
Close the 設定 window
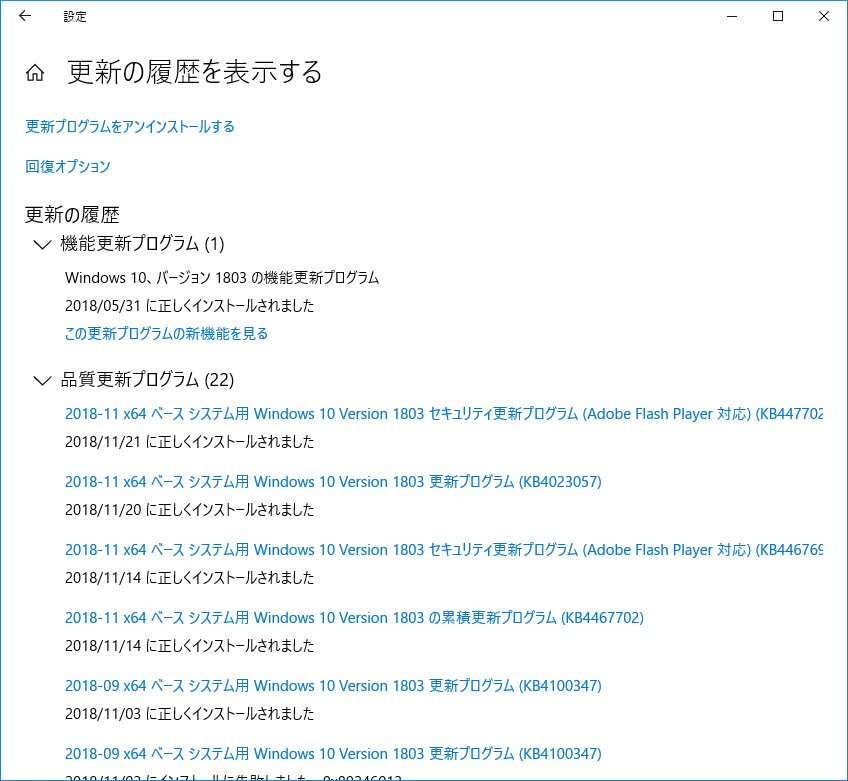[x=823, y=16]
